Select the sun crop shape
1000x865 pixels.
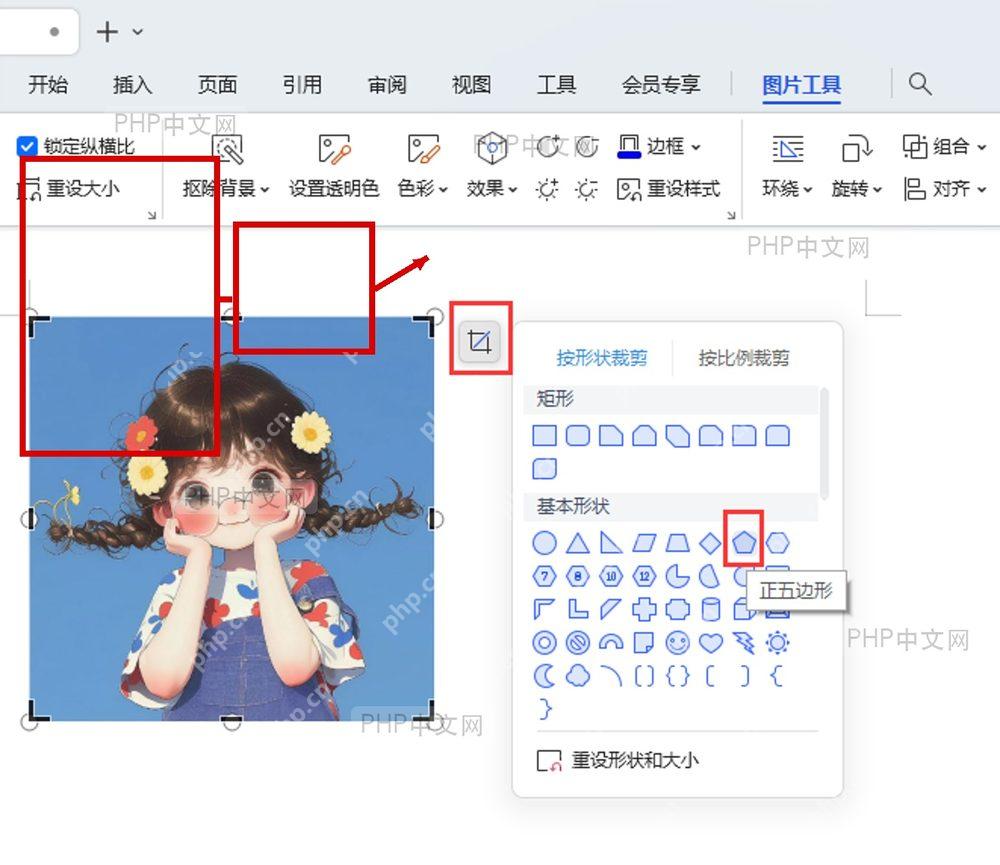pos(777,642)
